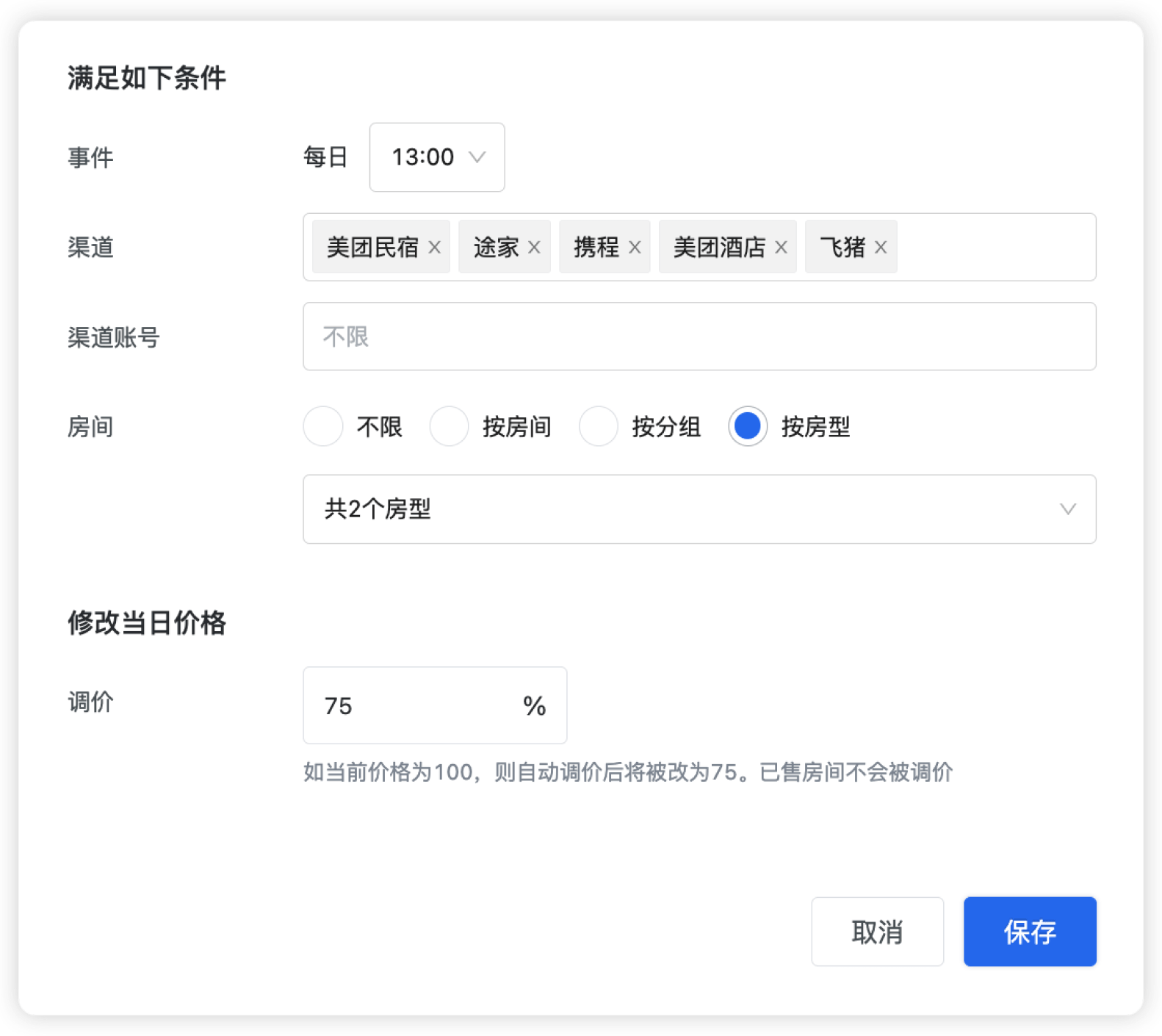
Task: Click the 渠道账号 input field showing 不限
Action: 699,337
